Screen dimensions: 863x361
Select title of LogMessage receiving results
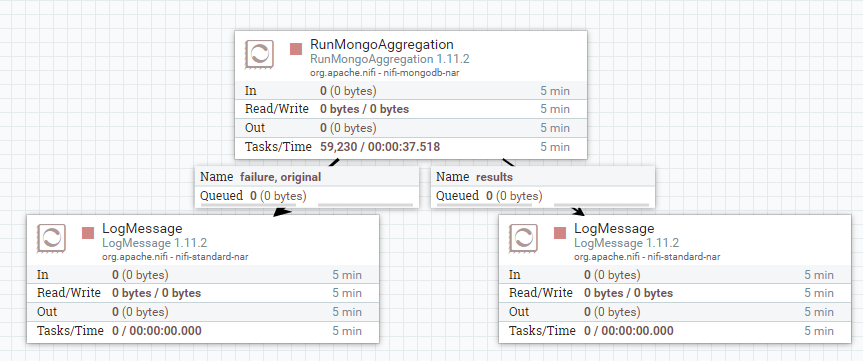(614, 228)
